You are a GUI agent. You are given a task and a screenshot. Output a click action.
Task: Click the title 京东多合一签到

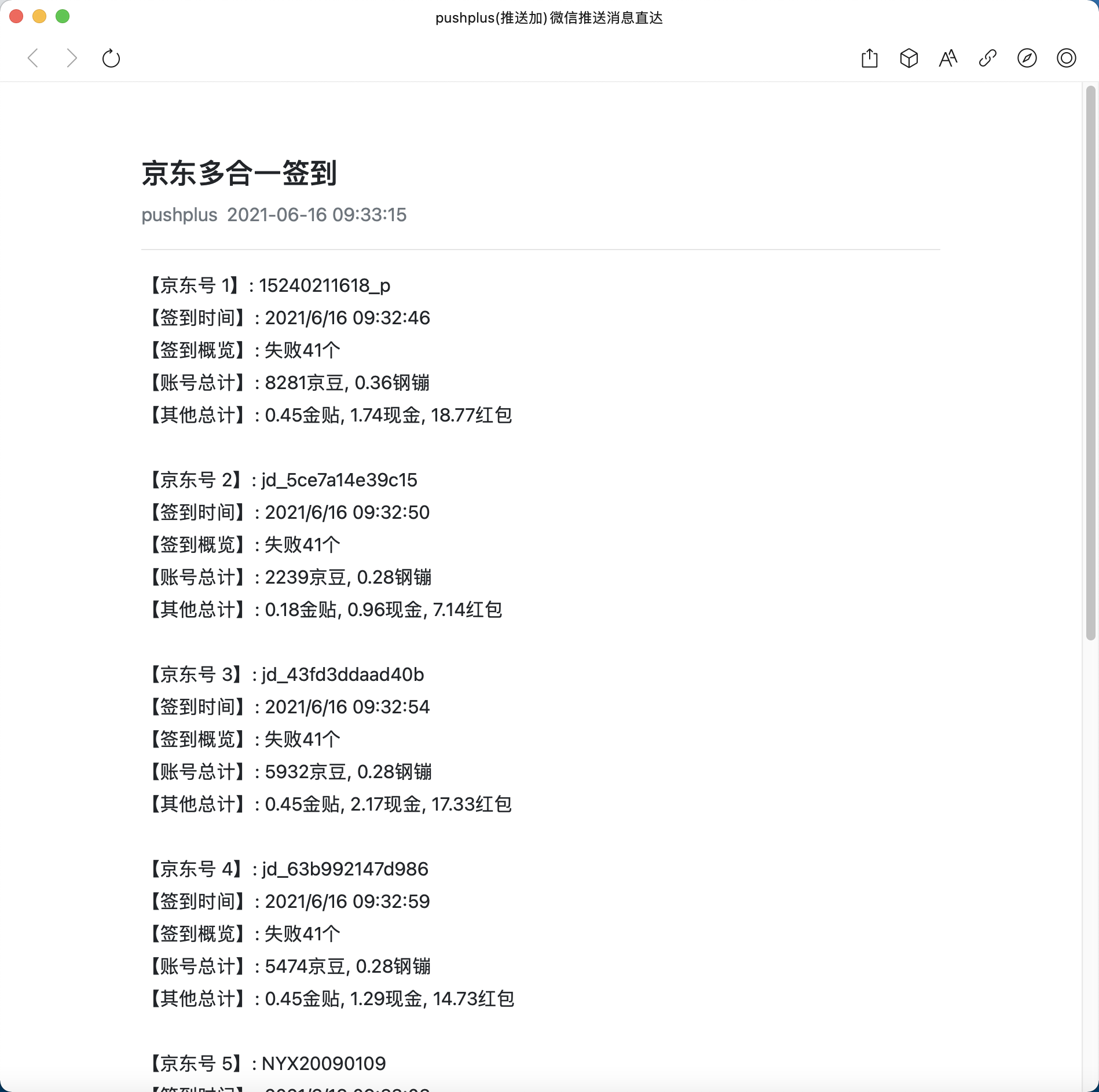[x=239, y=173]
